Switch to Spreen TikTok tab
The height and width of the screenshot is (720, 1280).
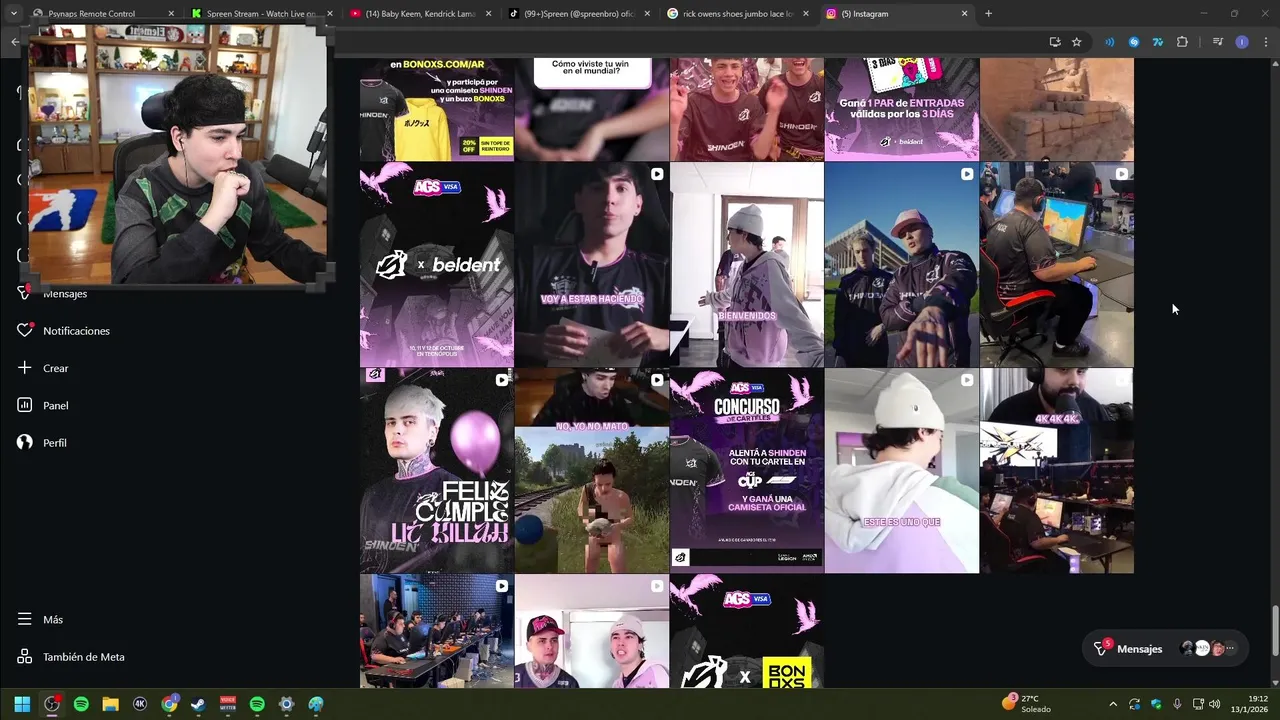pyautogui.click(x=578, y=14)
